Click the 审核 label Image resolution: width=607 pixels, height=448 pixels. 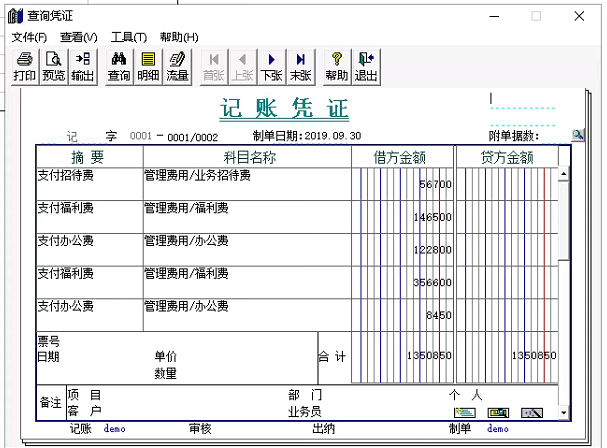[x=200, y=429]
